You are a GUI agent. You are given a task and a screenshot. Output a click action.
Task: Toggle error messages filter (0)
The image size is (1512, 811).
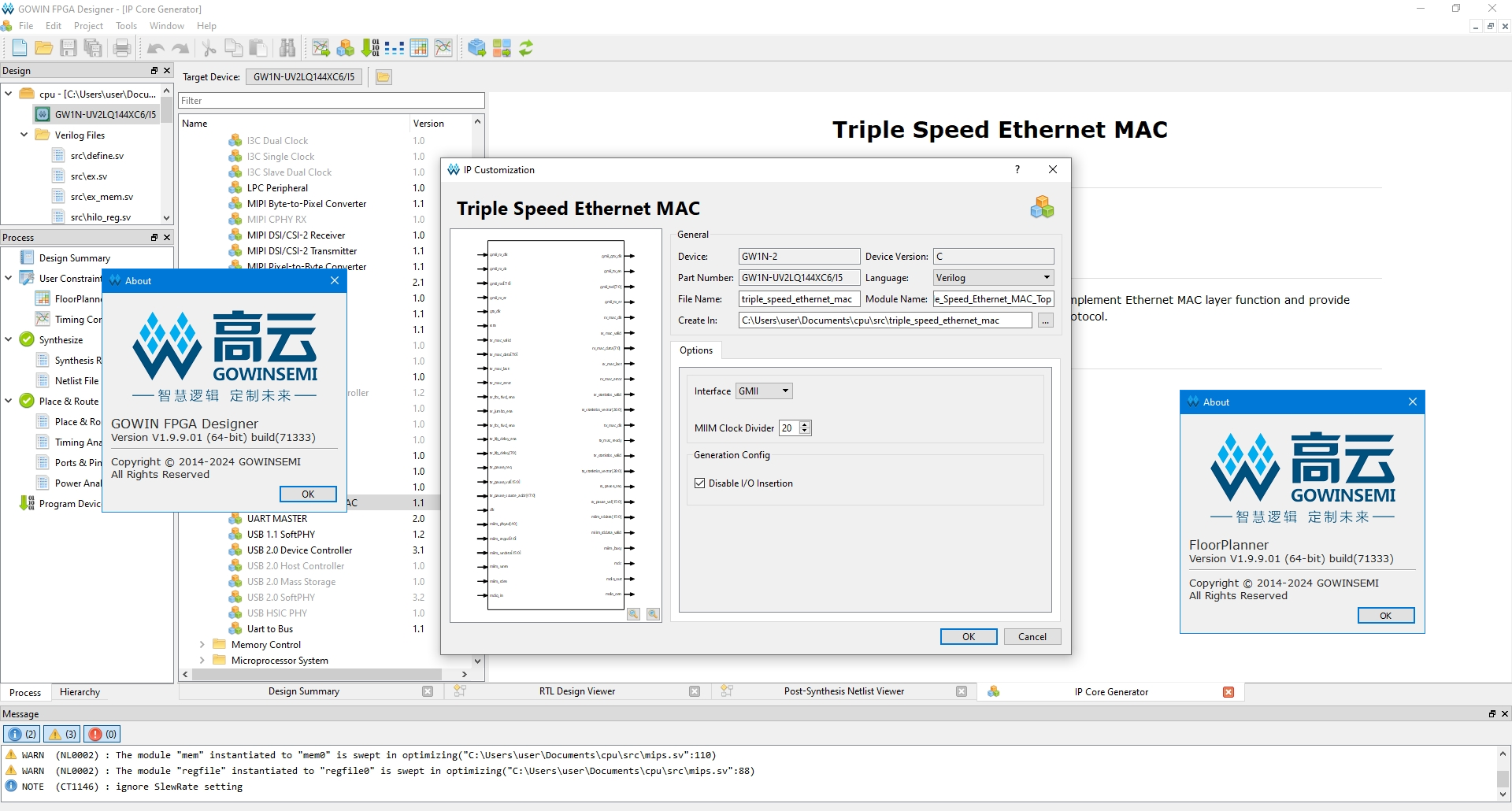pos(102,734)
